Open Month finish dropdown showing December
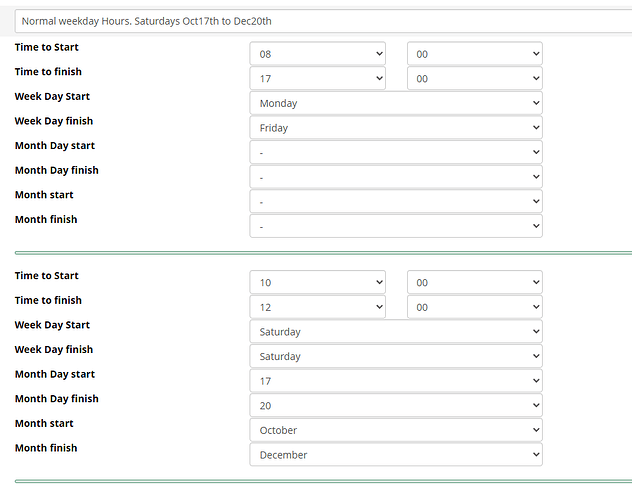This screenshot has width=632, height=500. click(x=395, y=455)
